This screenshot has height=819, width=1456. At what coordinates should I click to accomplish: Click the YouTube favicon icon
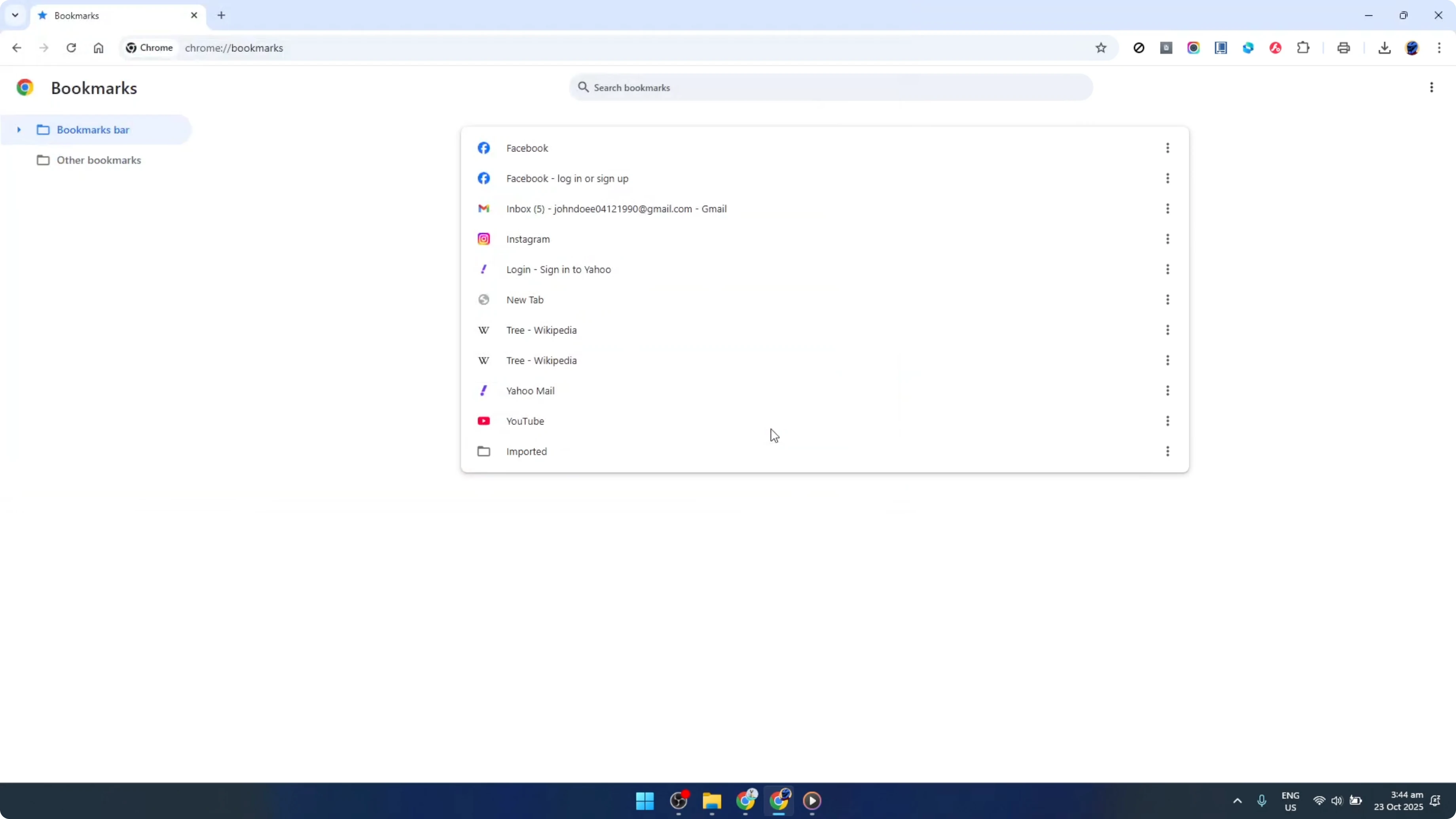483,421
